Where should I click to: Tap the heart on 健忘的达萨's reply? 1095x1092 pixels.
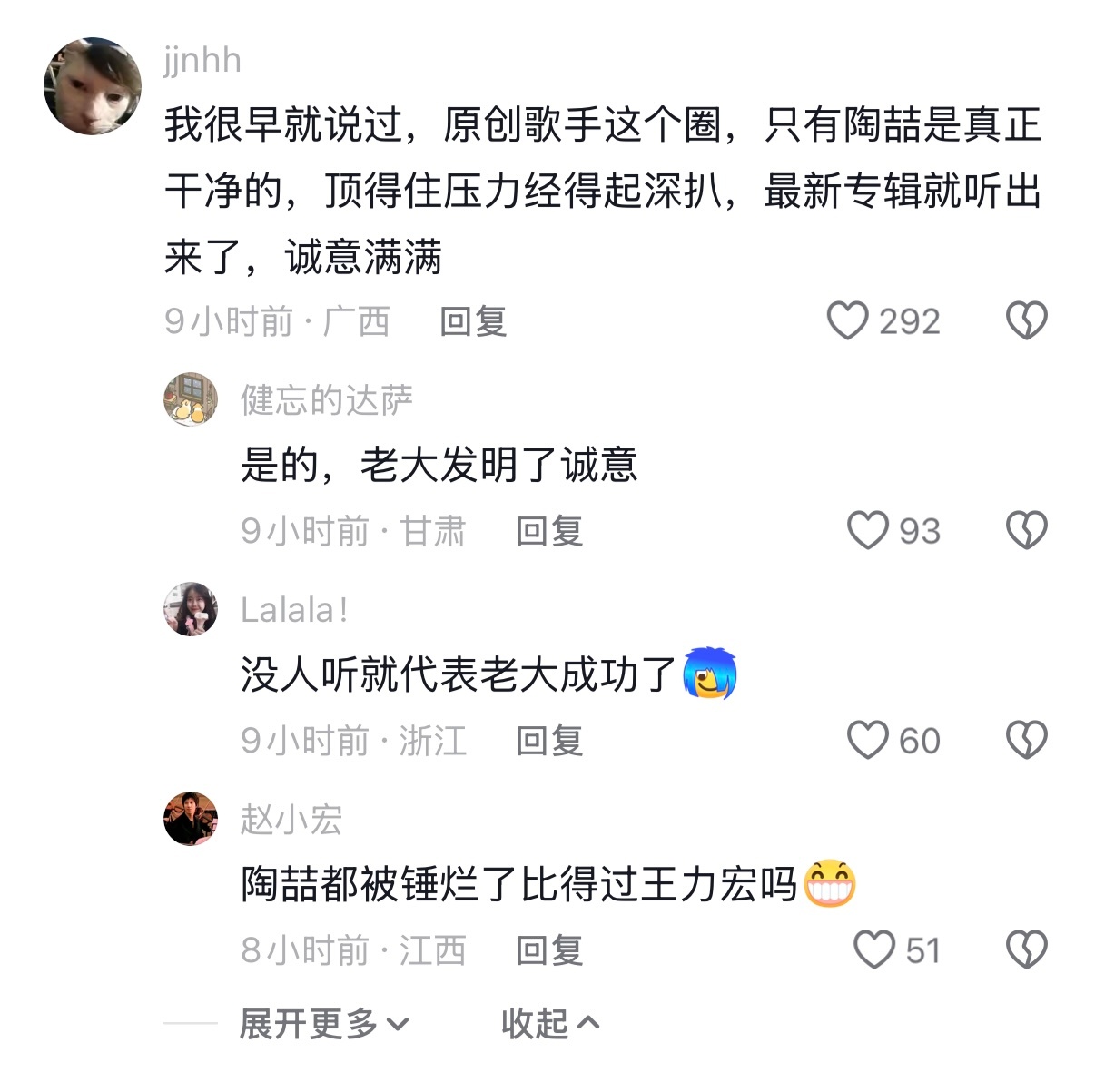(x=871, y=531)
